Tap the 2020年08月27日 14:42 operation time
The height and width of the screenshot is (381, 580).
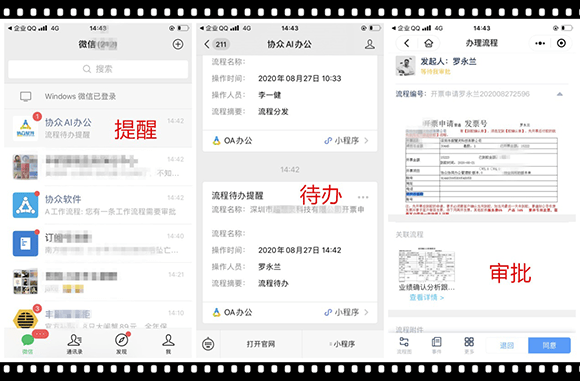(x=300, y=250)
